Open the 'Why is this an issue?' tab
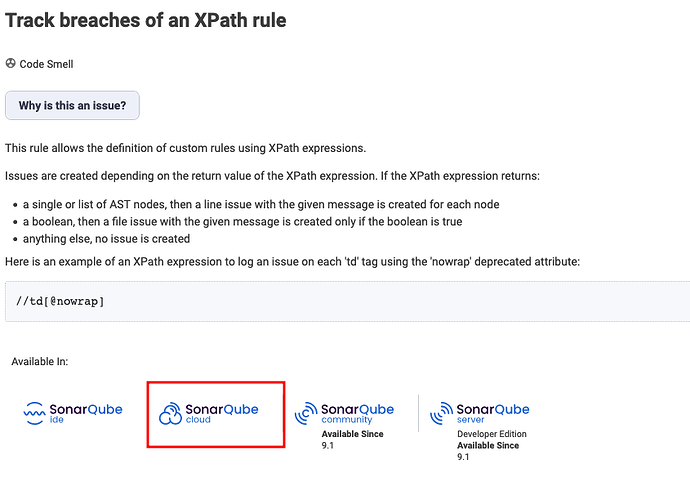 pyautogui.click(x=72, y=105)
